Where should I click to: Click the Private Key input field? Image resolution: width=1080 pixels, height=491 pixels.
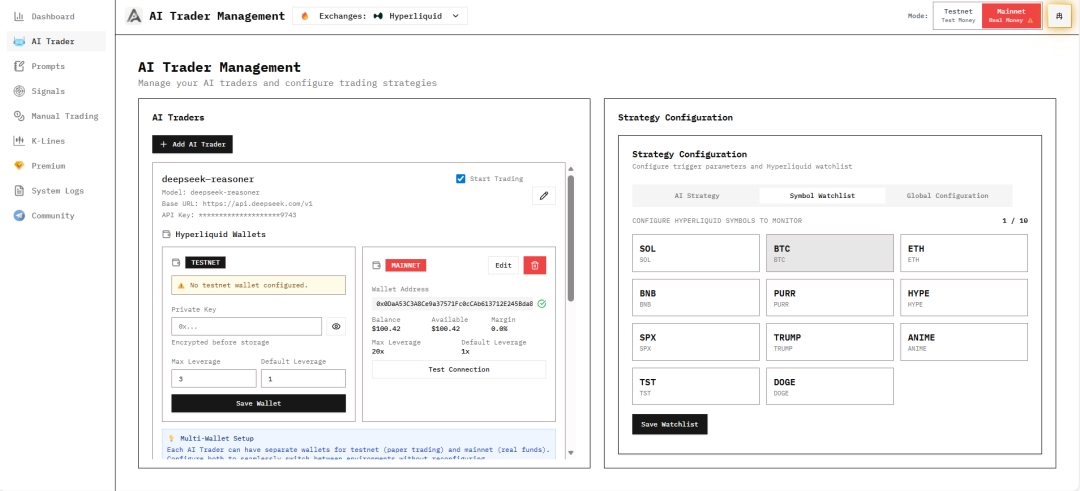tap(246, 326)
